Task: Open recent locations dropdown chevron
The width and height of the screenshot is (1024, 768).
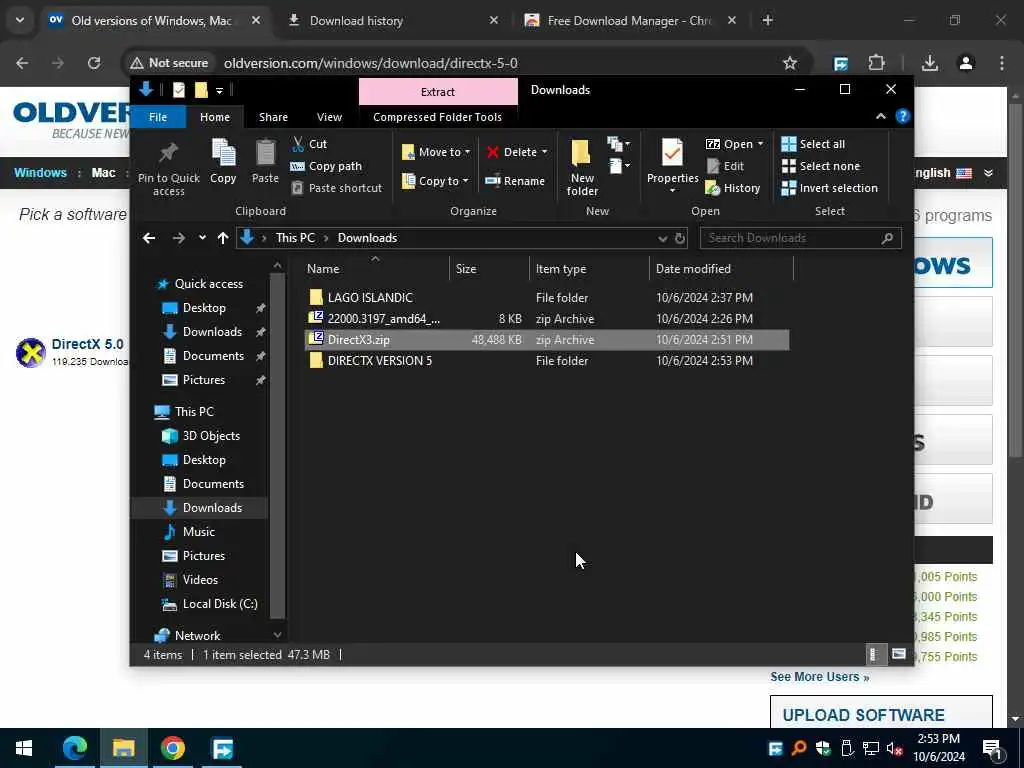Action: pyautogui.click(x=202, y=238)
